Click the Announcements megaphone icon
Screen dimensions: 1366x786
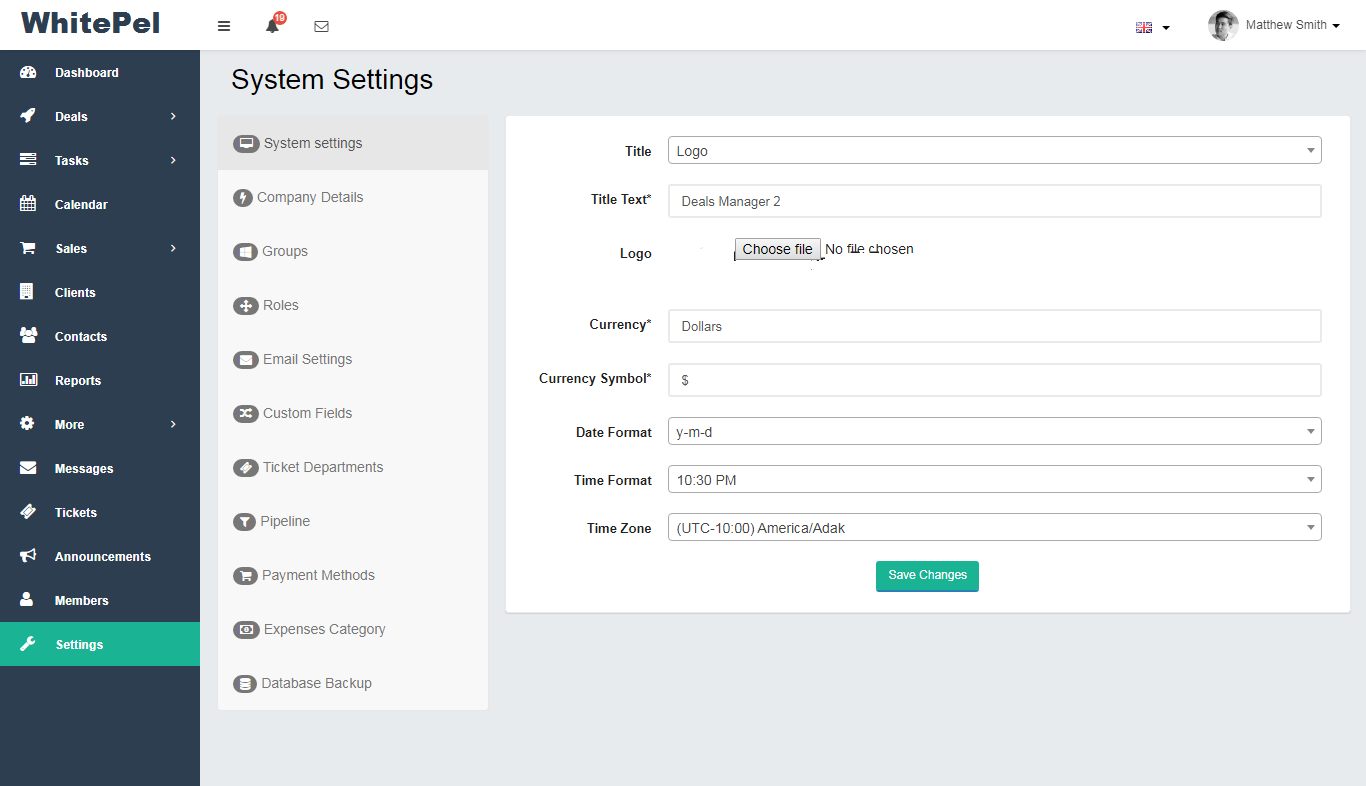tap(28, 556)
